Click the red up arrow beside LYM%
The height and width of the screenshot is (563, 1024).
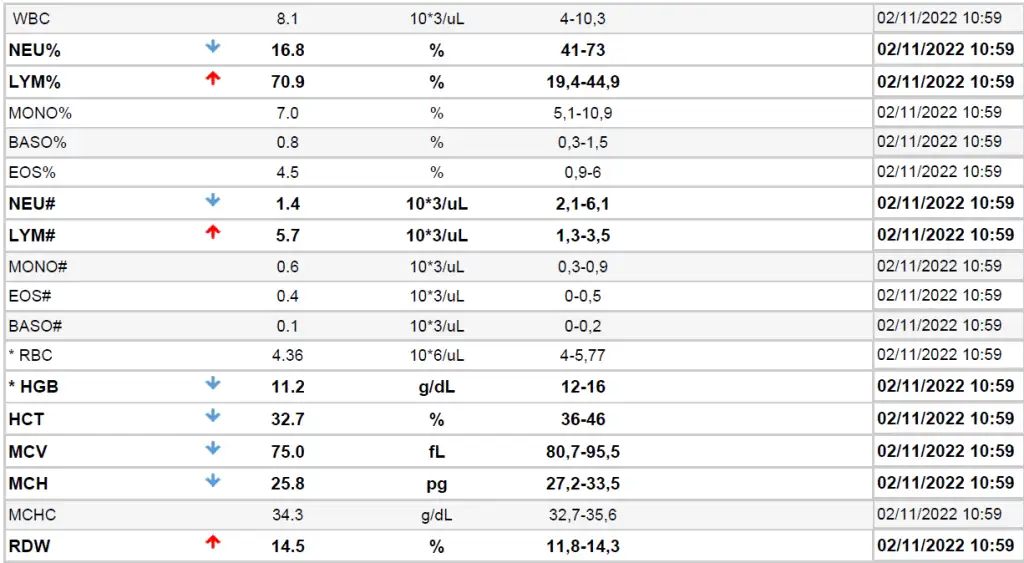coord(212,79)
